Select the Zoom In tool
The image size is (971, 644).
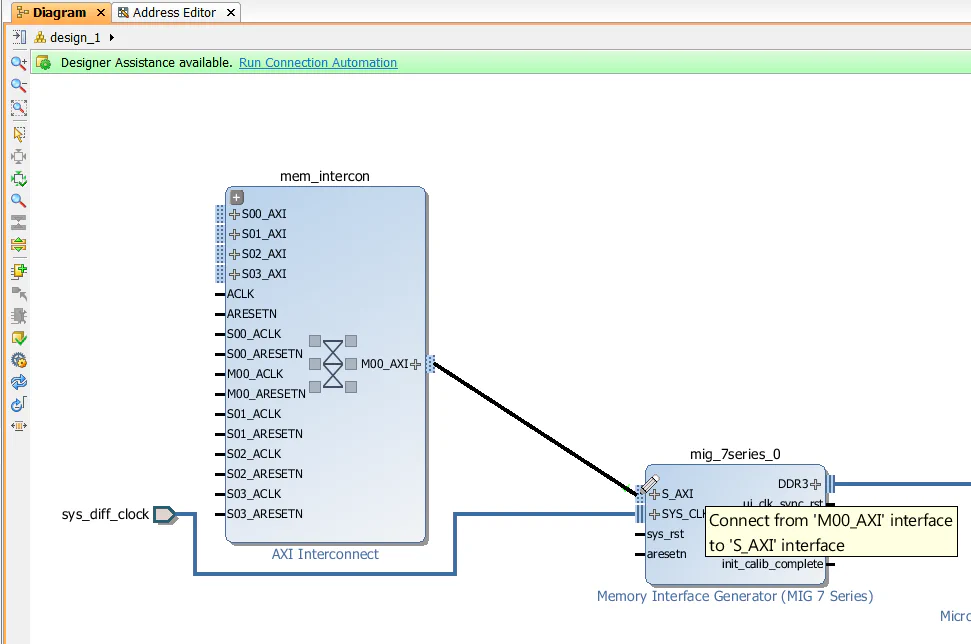tap(18, 62)
